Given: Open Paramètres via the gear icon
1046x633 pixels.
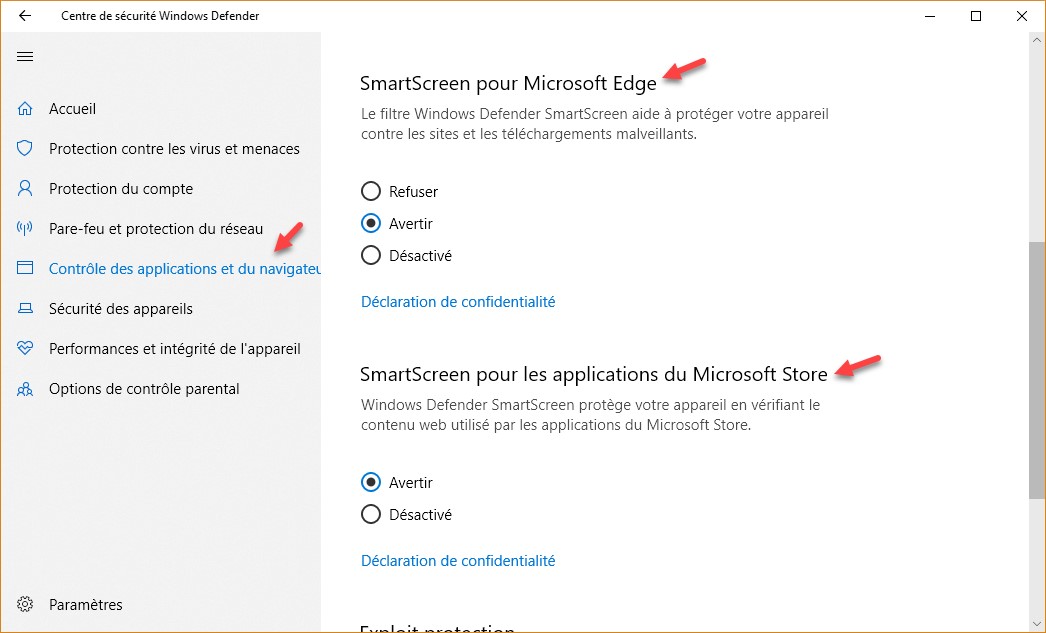Looking at the screenshot, I should tap(25, 605).
